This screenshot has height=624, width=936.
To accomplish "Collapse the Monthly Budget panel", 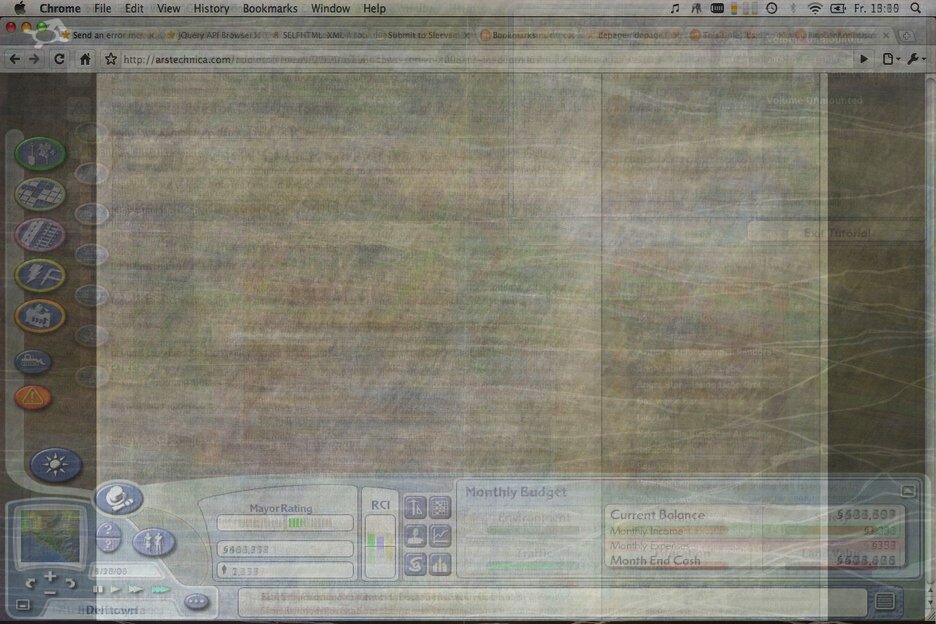I will [908, 491].
